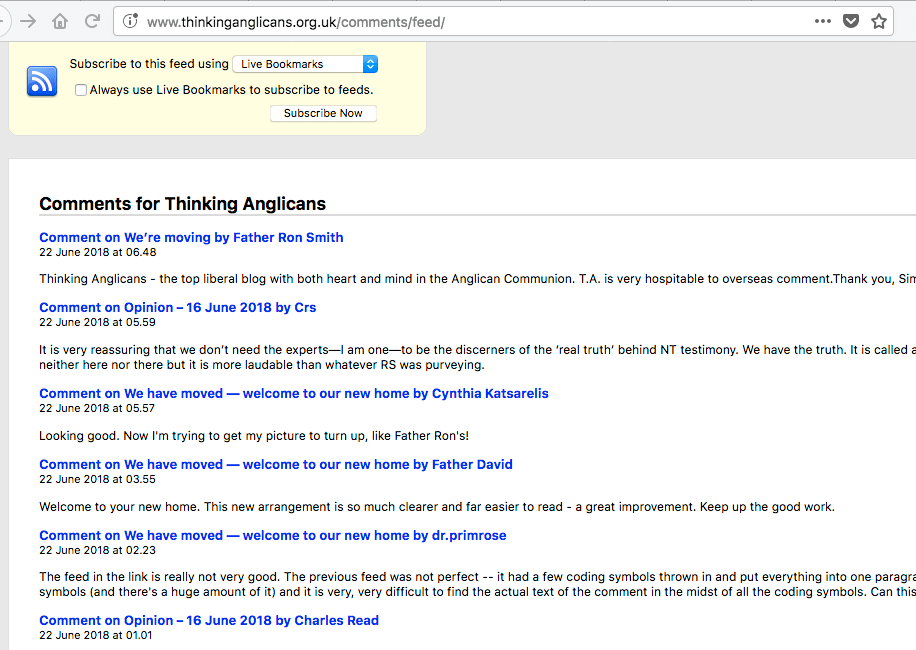The image size is (916, 650).
Task: Click the browser forward arrow
Action: tap(27, 22)
